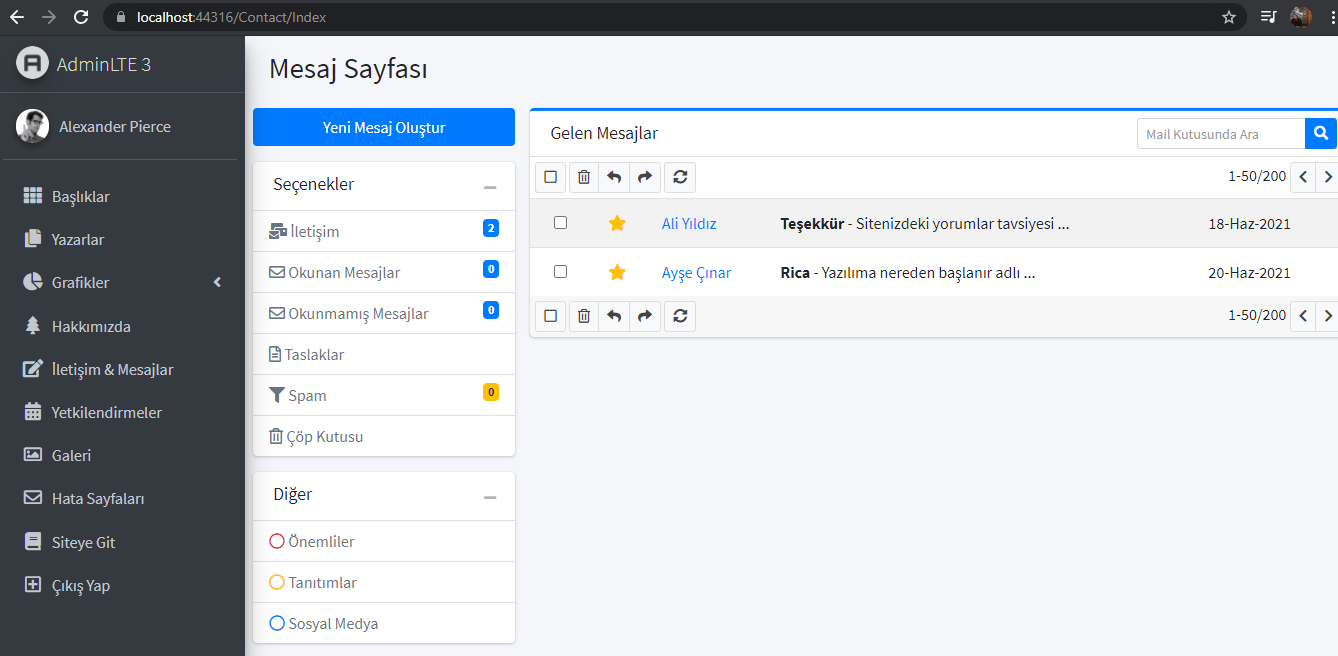Image resolution: width=1338 pixels, height=656 pixels.
Task: Open sender link Ali Yıldız
Action: tap(689, 223)
